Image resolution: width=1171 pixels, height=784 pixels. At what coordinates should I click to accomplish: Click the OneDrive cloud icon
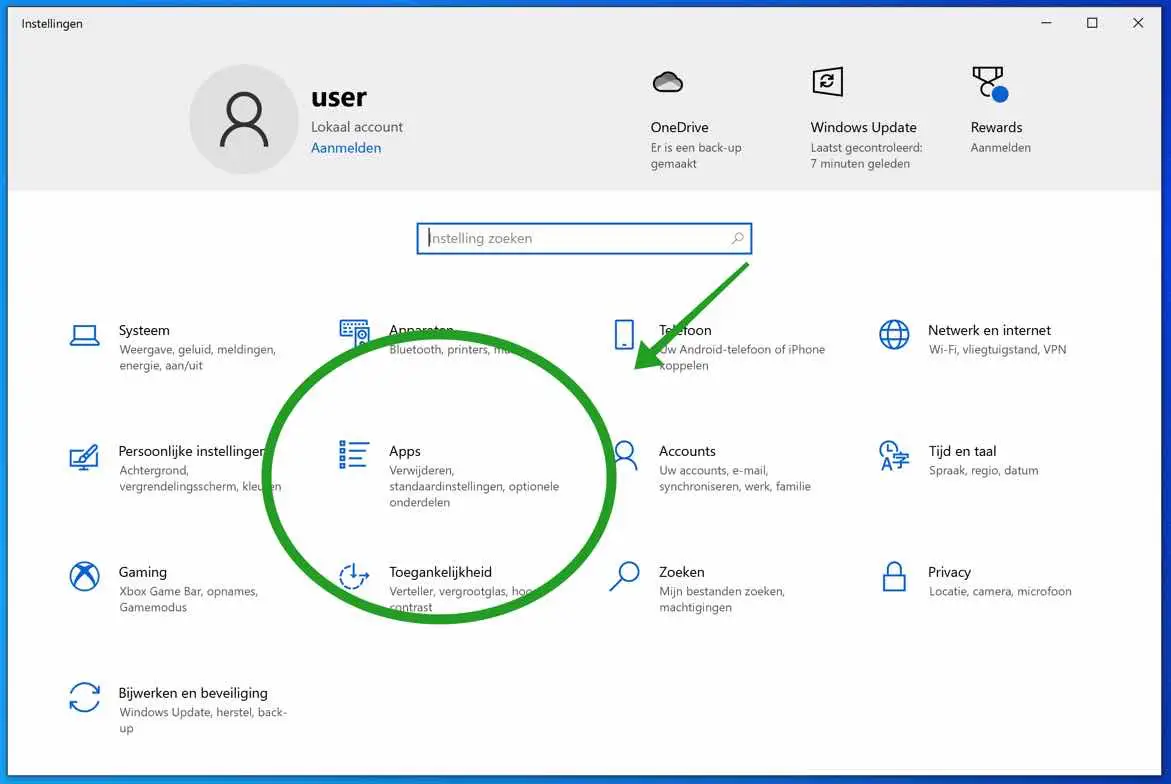pyautogui.click(x=668, y=82)
